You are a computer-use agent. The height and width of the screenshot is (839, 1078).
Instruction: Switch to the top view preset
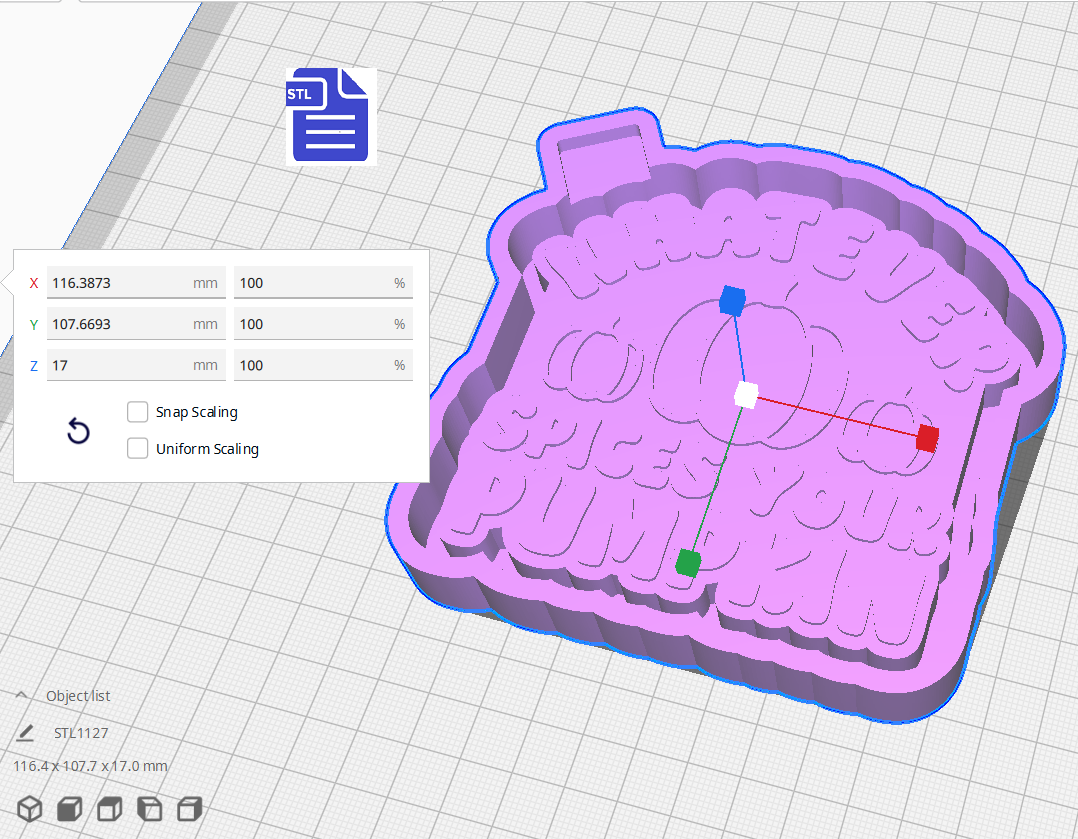coord(108,809)
